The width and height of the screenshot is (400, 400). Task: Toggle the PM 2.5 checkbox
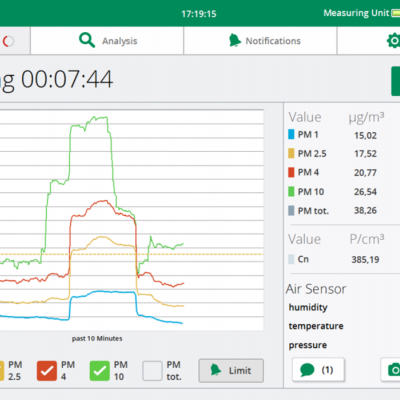2,371
